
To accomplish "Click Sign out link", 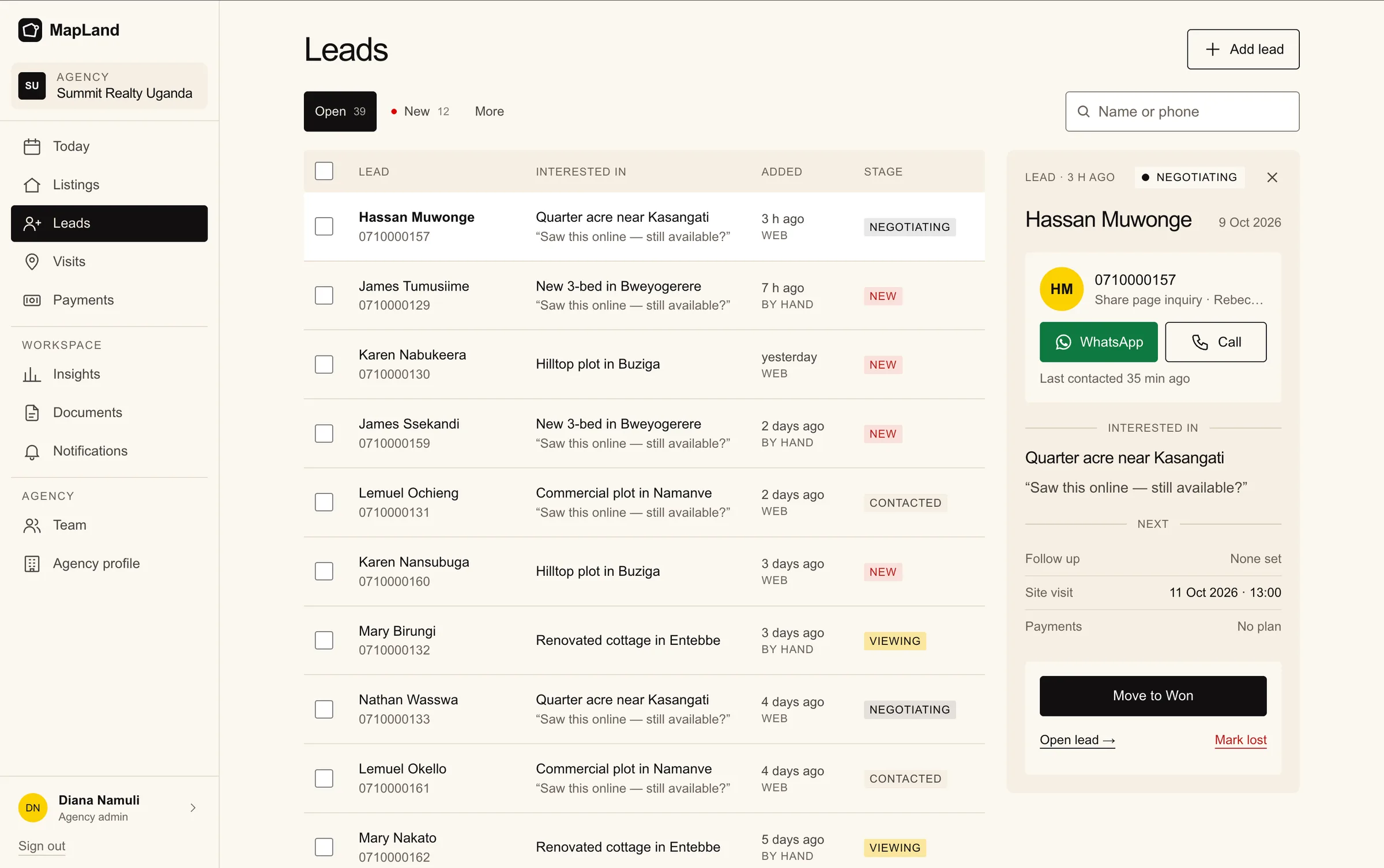I will [42, 846].
